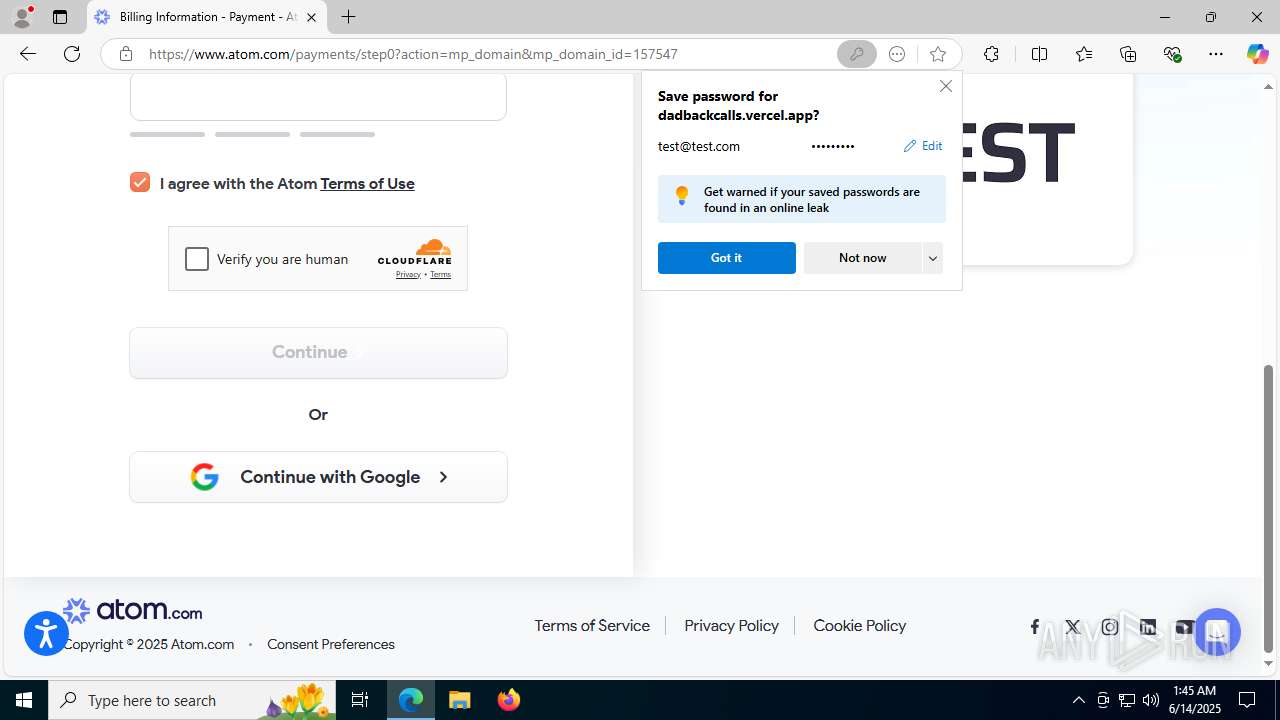Viewport: 1280px width, 720px height.
Task: Launch the Copilot sidebar icon
Action: point(1257,54)
